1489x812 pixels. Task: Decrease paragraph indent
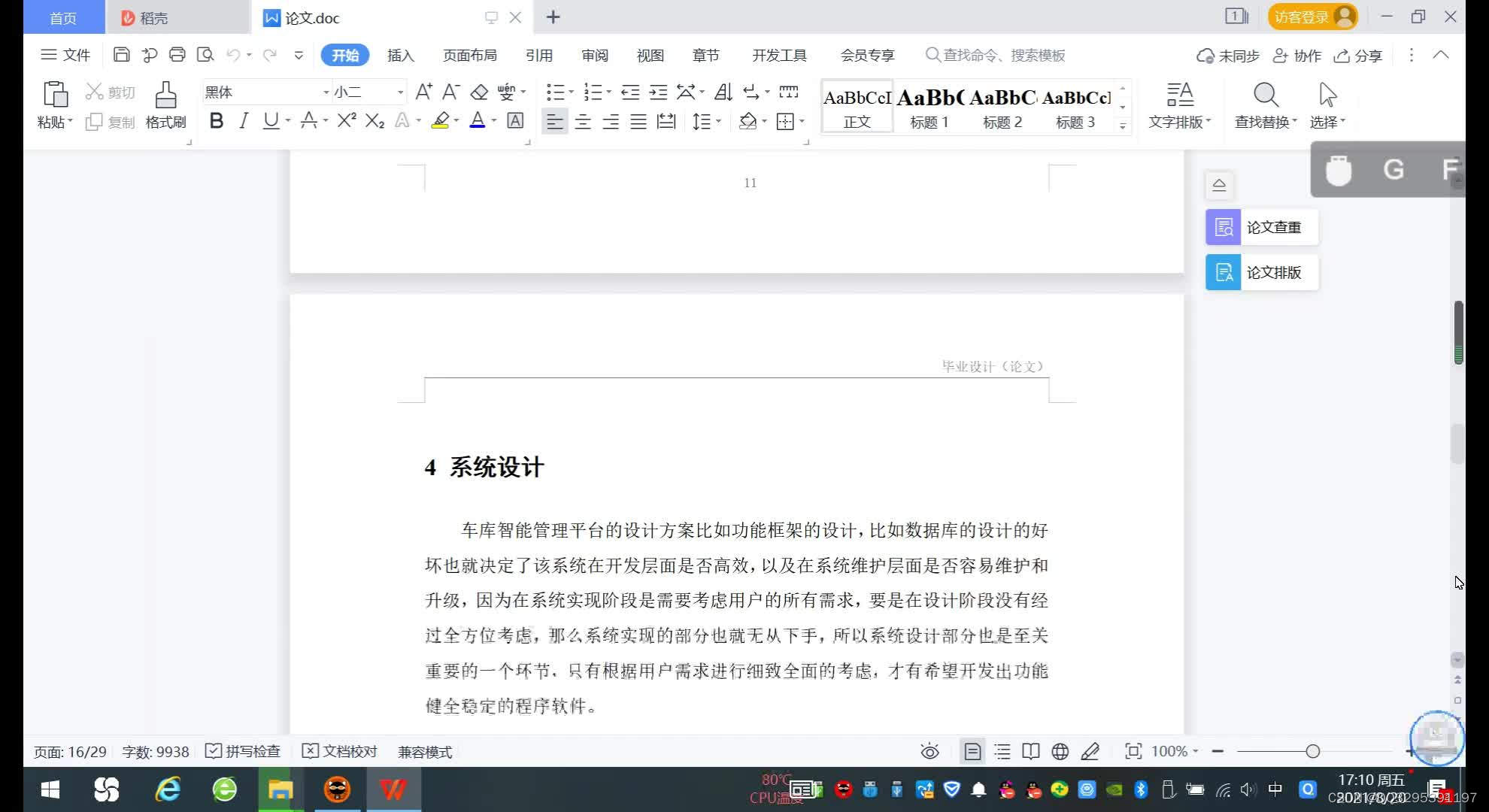click(x=630, y=92)
